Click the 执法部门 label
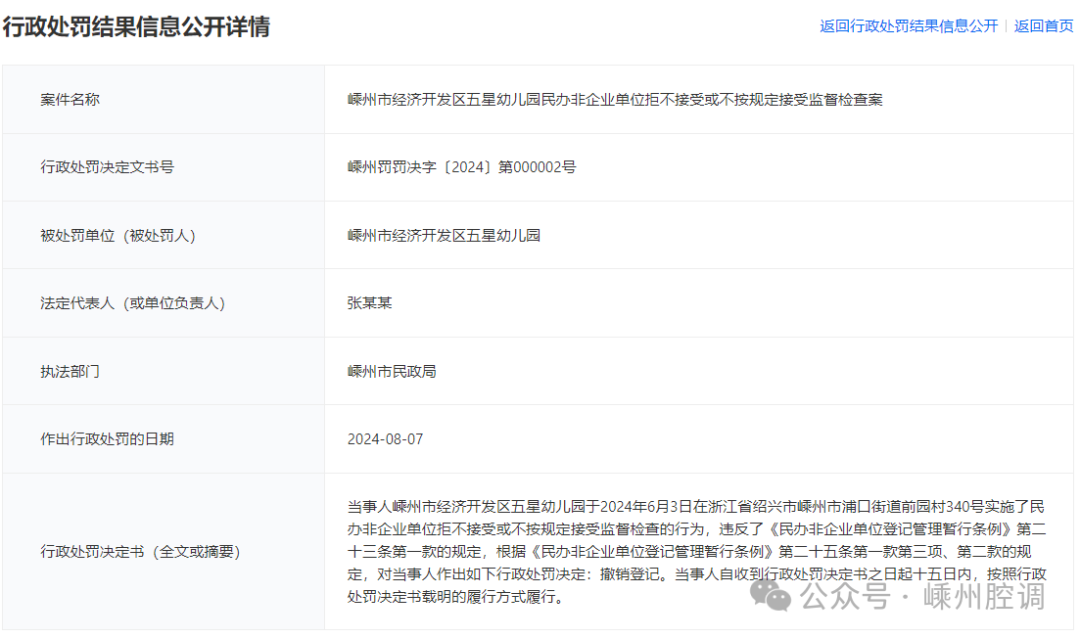Image resolution: width=1080 pixels, height=639 pixels. point(70,372)
